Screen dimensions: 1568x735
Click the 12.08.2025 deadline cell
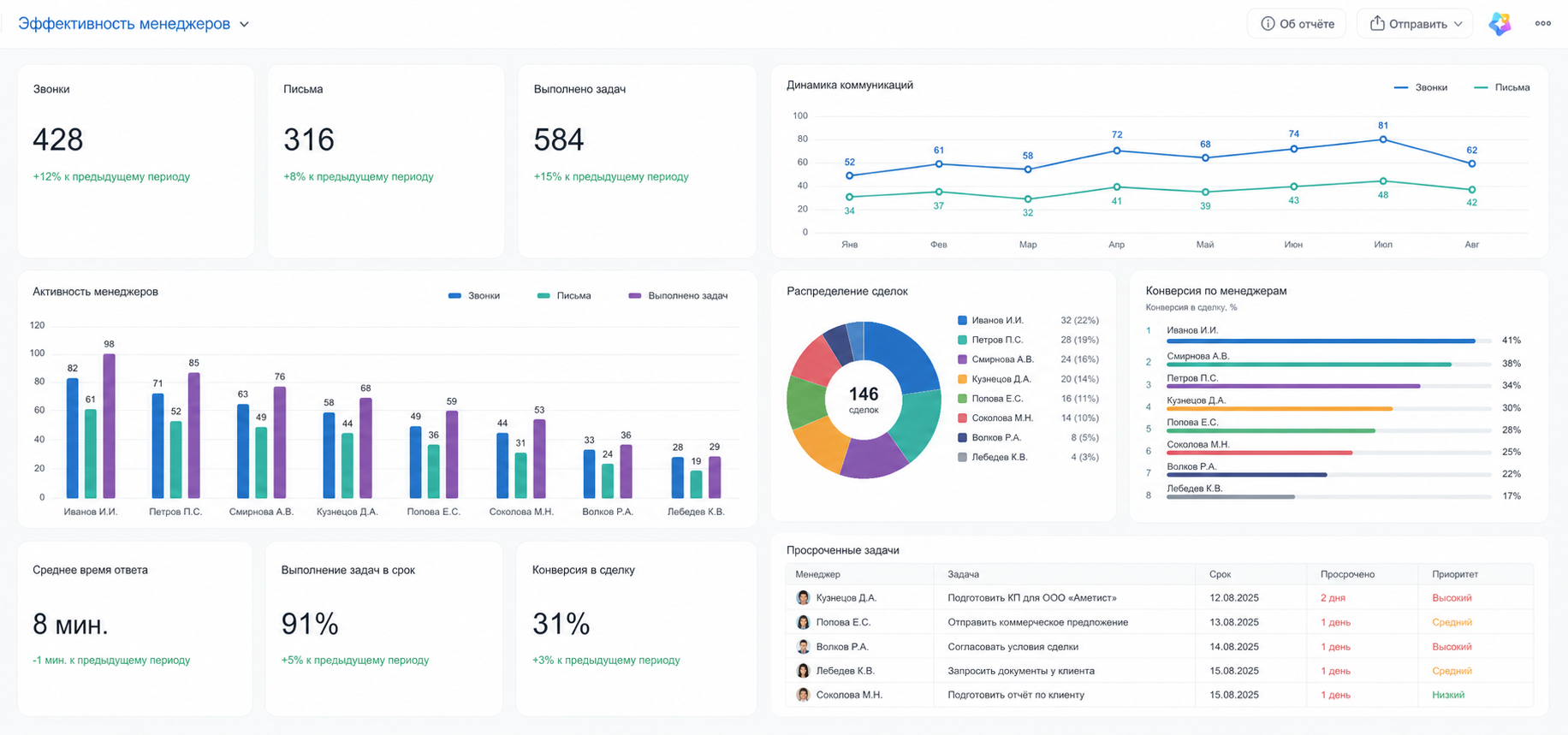click(1234, 598)
